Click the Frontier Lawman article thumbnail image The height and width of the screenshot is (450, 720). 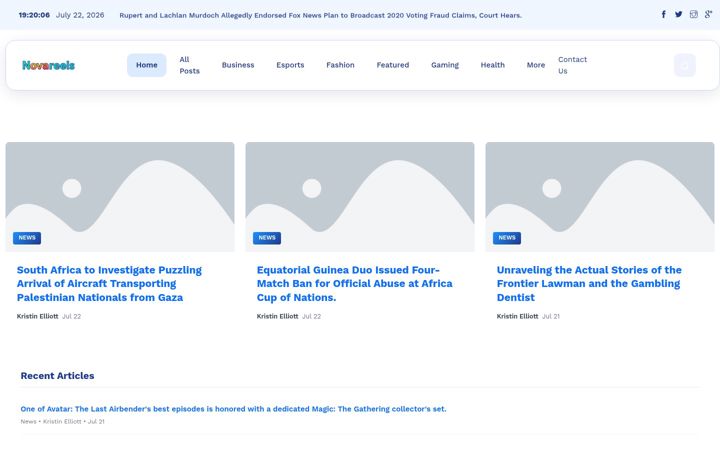(600, 197)
